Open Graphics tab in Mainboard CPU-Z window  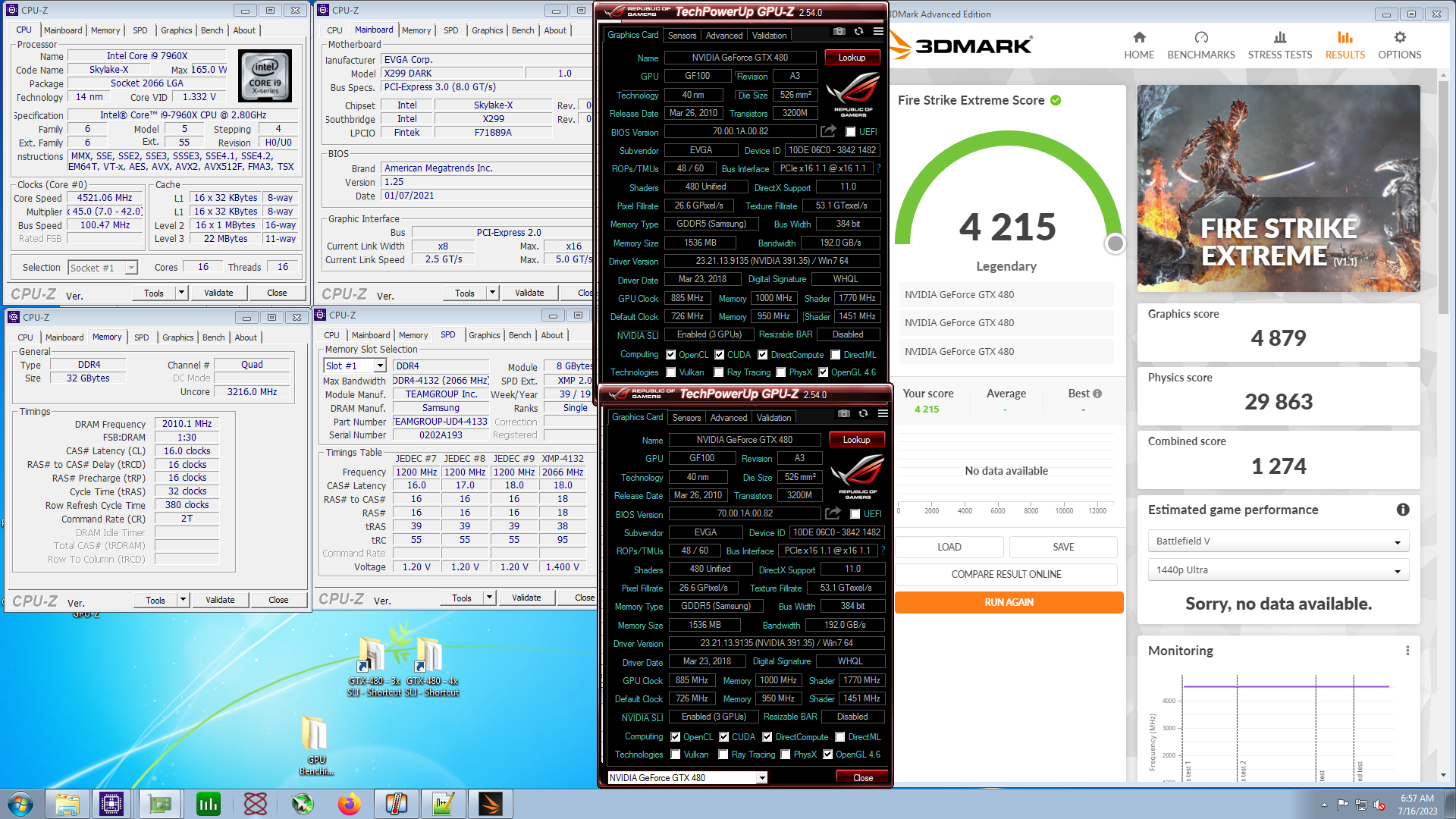(x=487, y=30)
